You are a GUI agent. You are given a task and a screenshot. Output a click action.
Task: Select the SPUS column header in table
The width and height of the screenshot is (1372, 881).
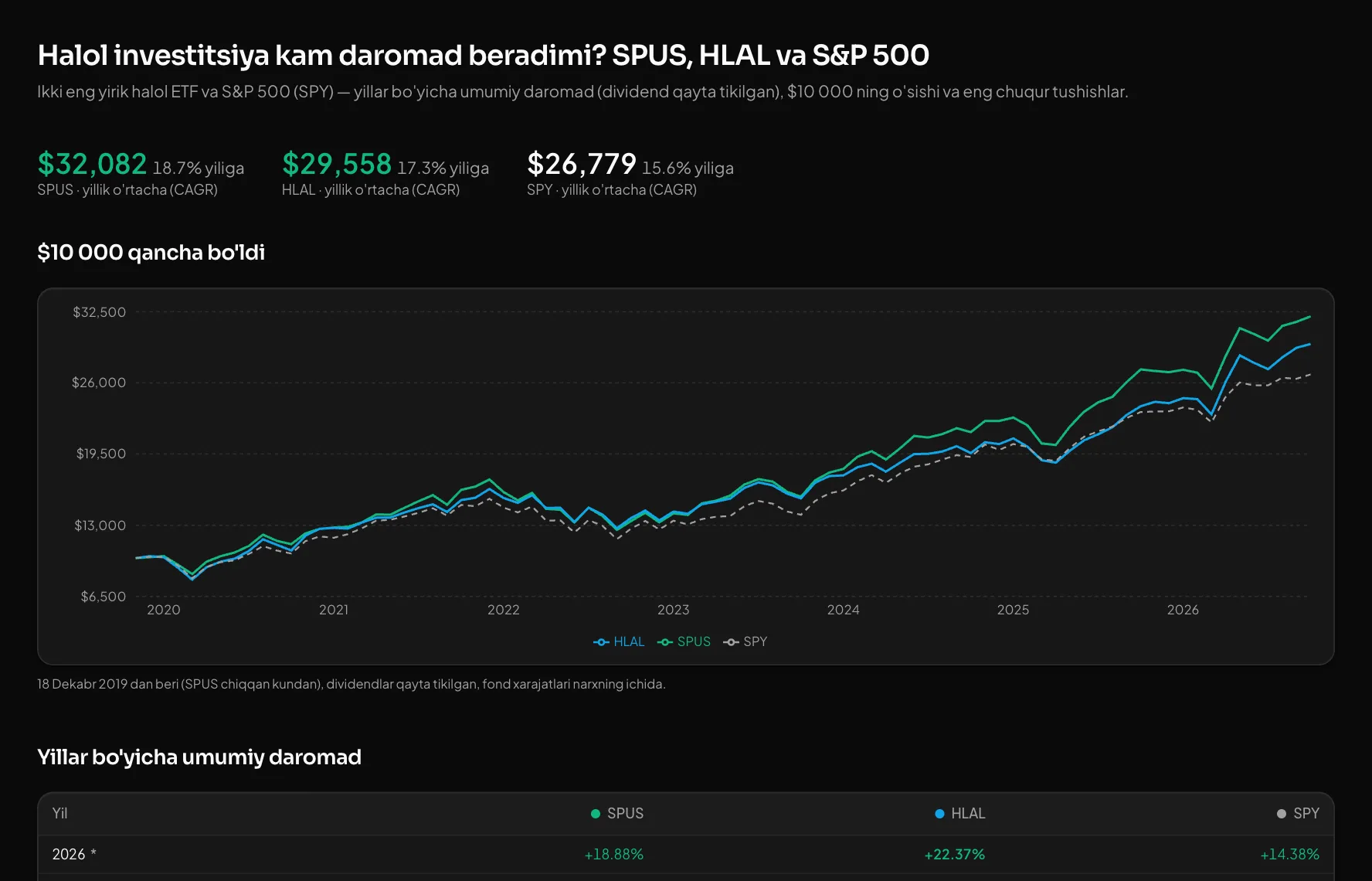click(617, 814)
